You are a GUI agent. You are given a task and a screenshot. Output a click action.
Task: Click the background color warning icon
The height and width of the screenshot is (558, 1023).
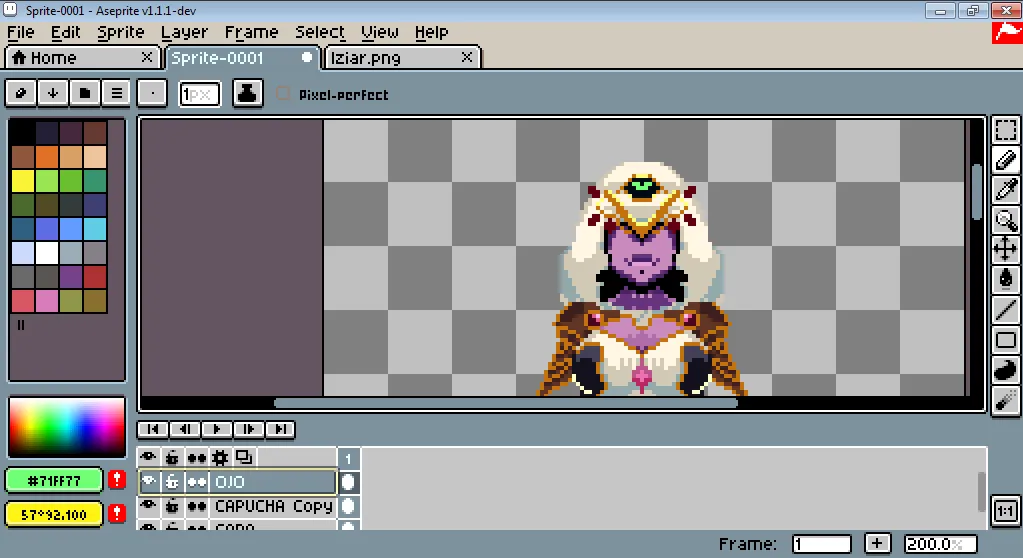117,514
